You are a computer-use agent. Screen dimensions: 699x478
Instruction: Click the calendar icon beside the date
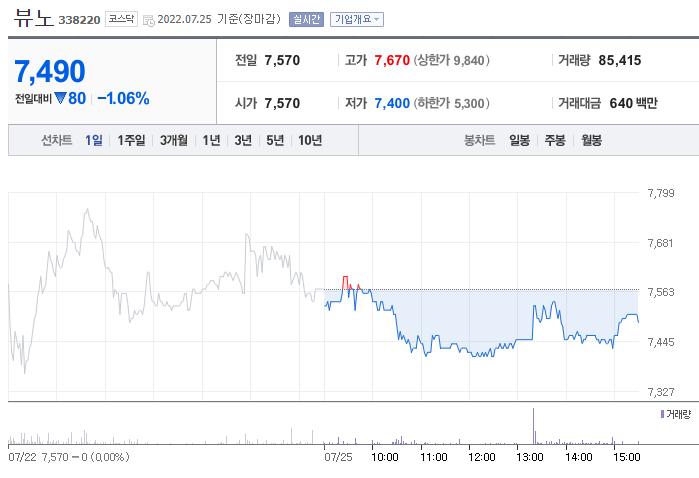[149, 20]
